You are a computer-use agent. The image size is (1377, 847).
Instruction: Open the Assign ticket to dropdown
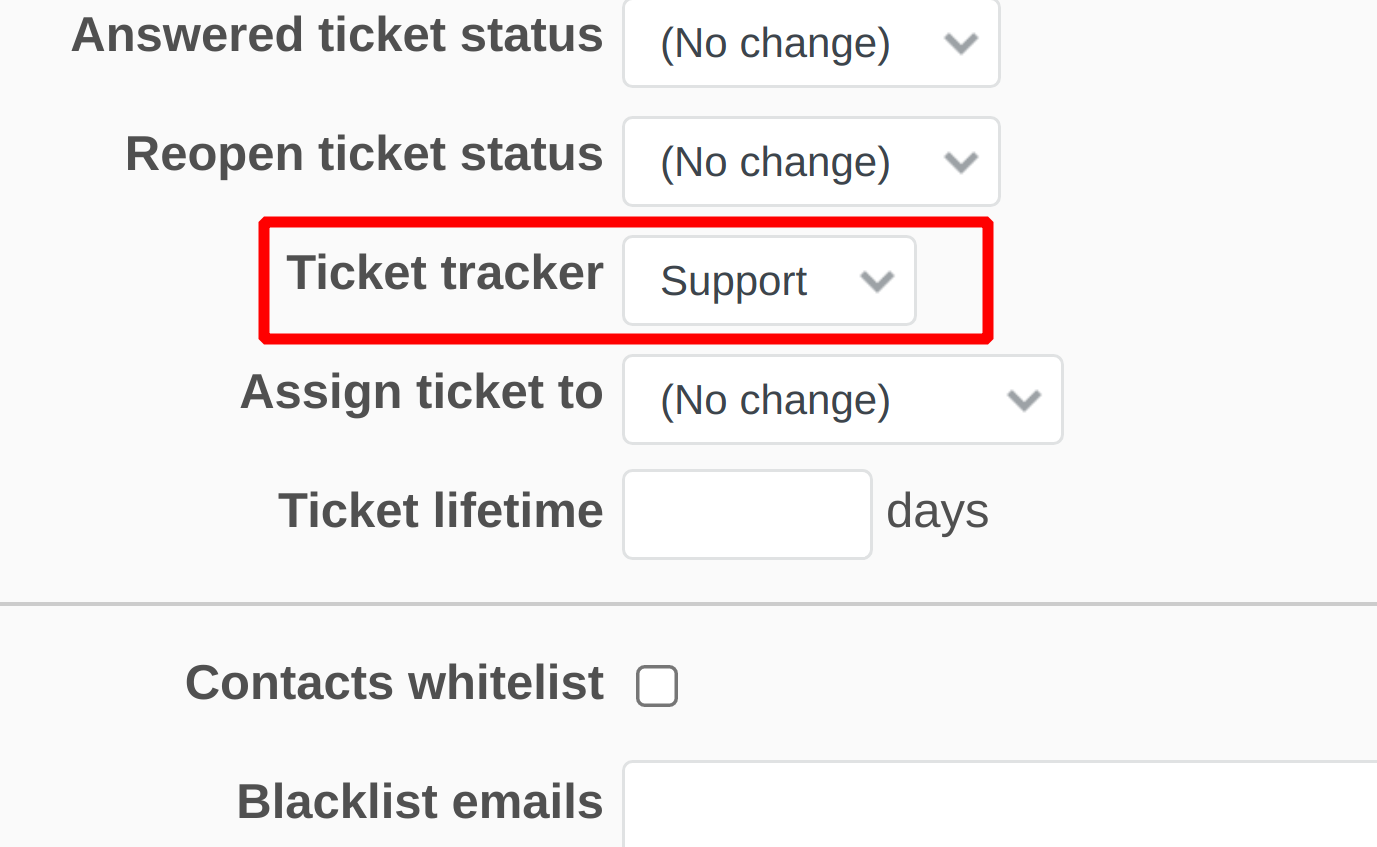point(841,399)
